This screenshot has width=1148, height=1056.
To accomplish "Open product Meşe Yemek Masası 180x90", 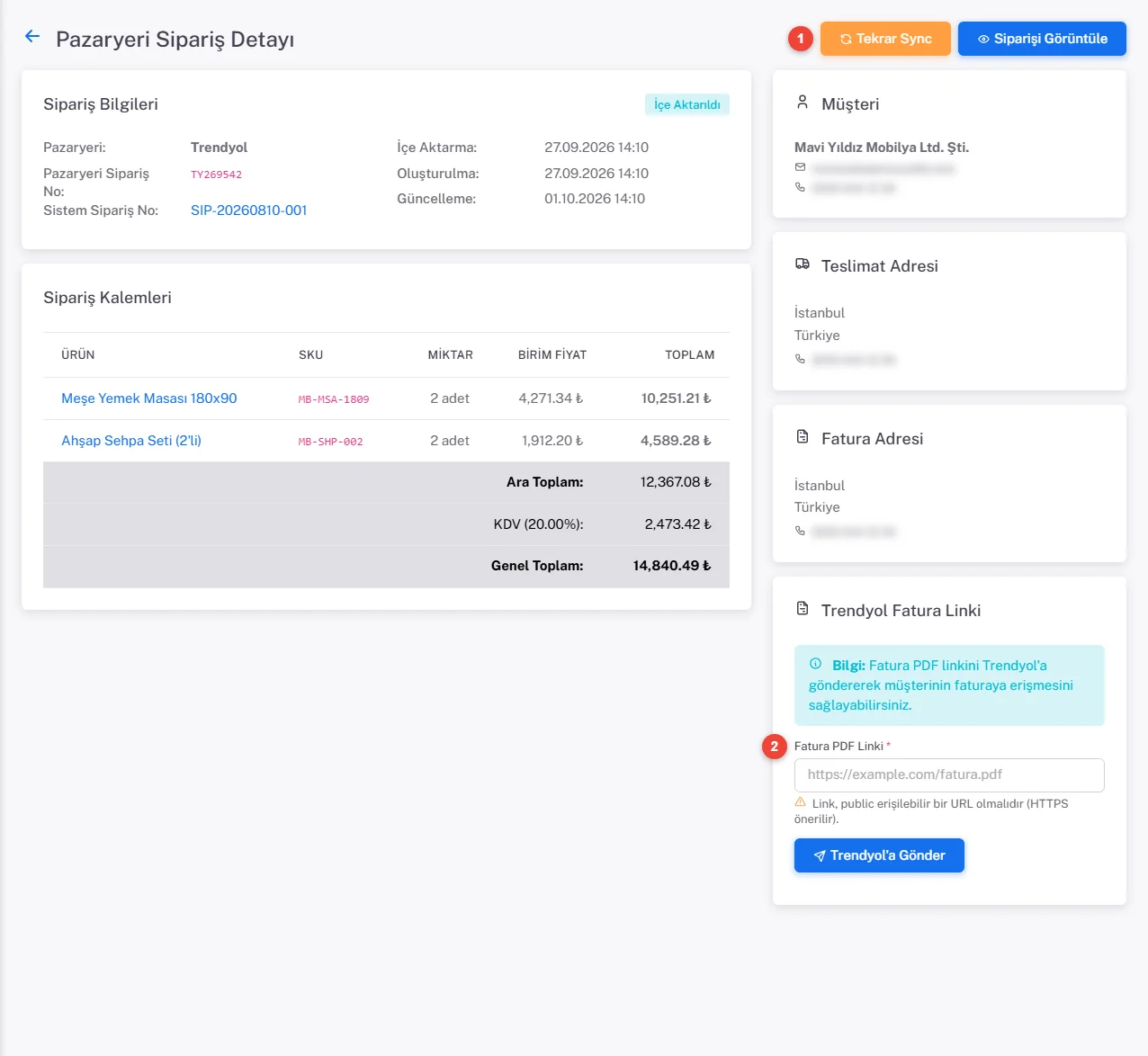I will (x=149, y=398).
